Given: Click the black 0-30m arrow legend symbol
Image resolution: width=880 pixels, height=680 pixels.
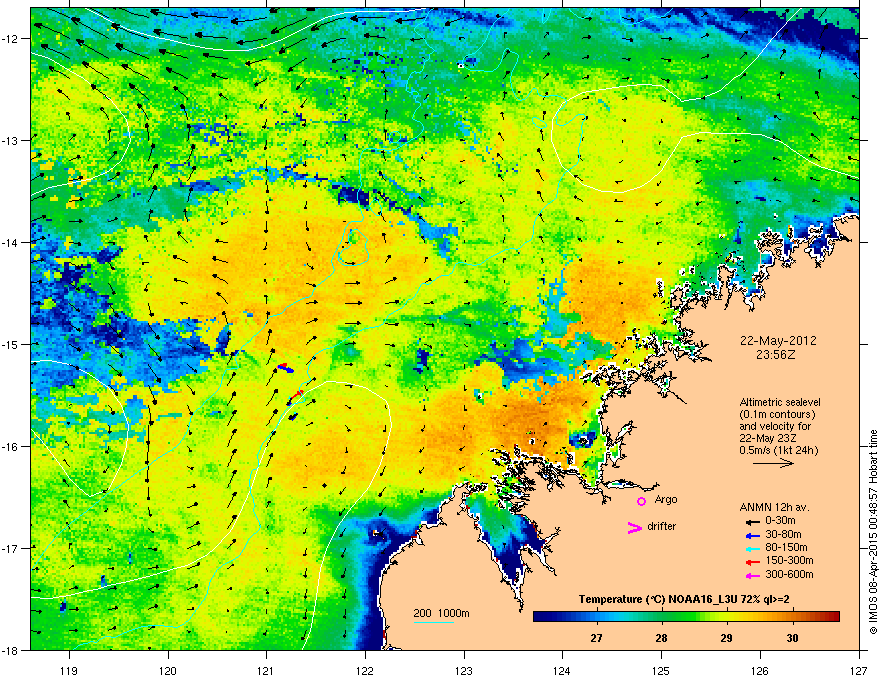Looking at the screenshot, I should (x=753, y=522).
